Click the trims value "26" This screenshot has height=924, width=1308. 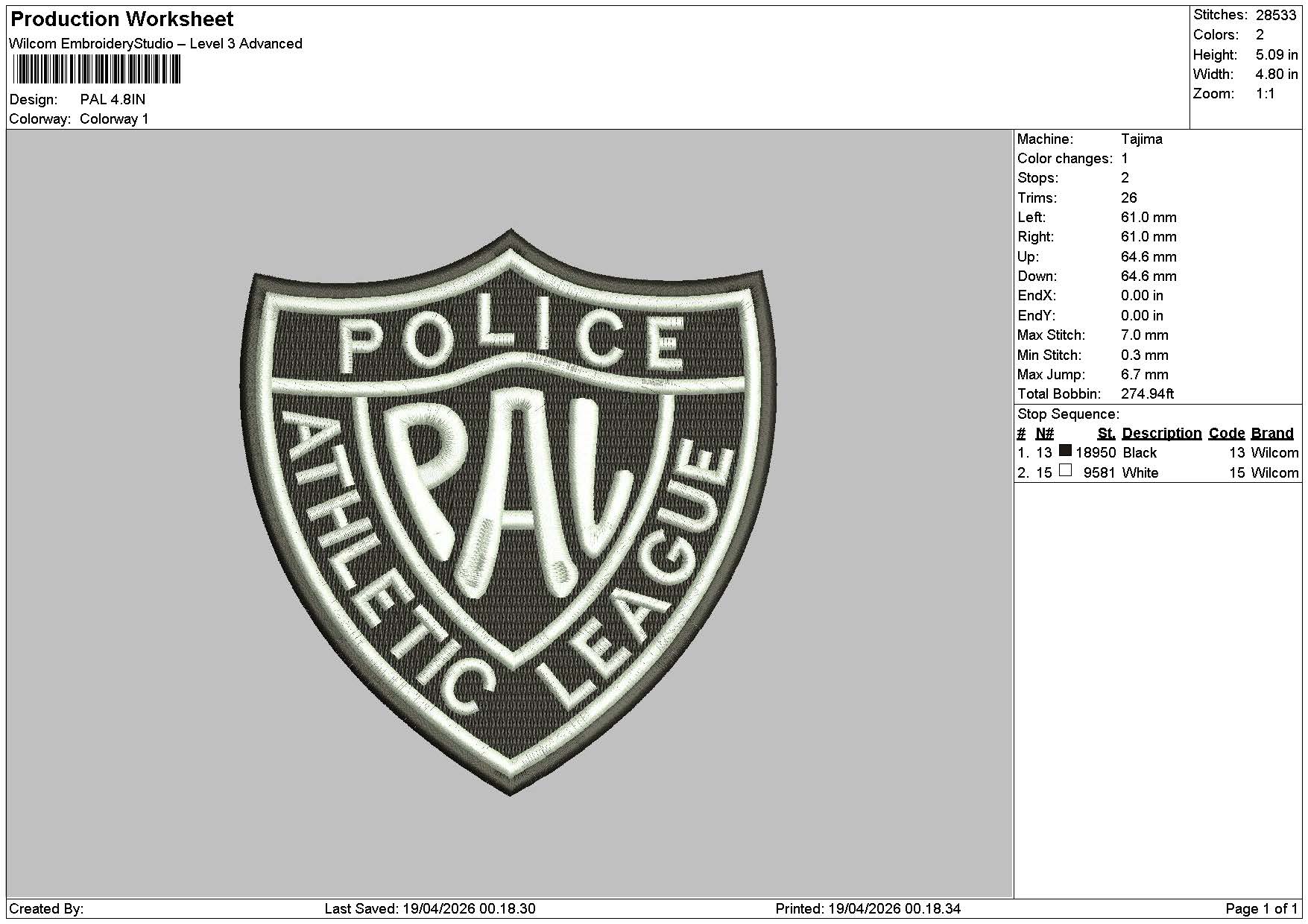tap(1129, 198)
